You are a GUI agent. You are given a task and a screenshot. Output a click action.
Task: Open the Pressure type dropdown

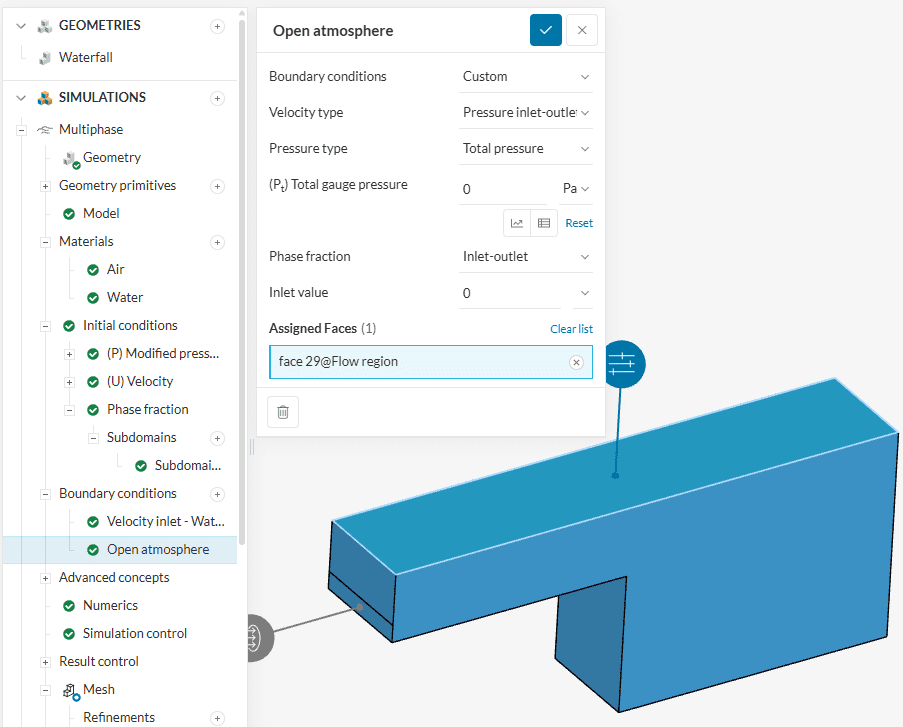click(x=526, y=149)
